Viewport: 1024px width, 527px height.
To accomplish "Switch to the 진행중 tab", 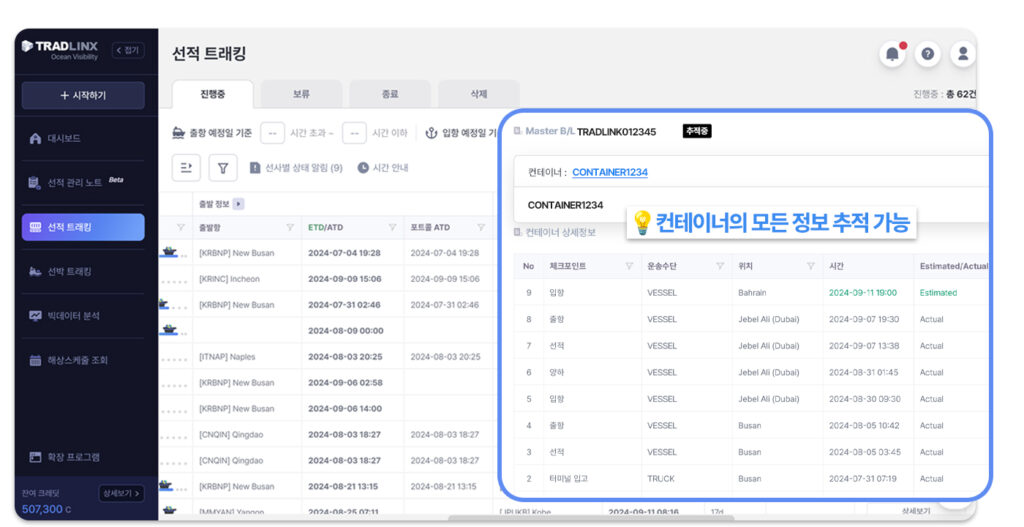I will [x=213, y=94].
